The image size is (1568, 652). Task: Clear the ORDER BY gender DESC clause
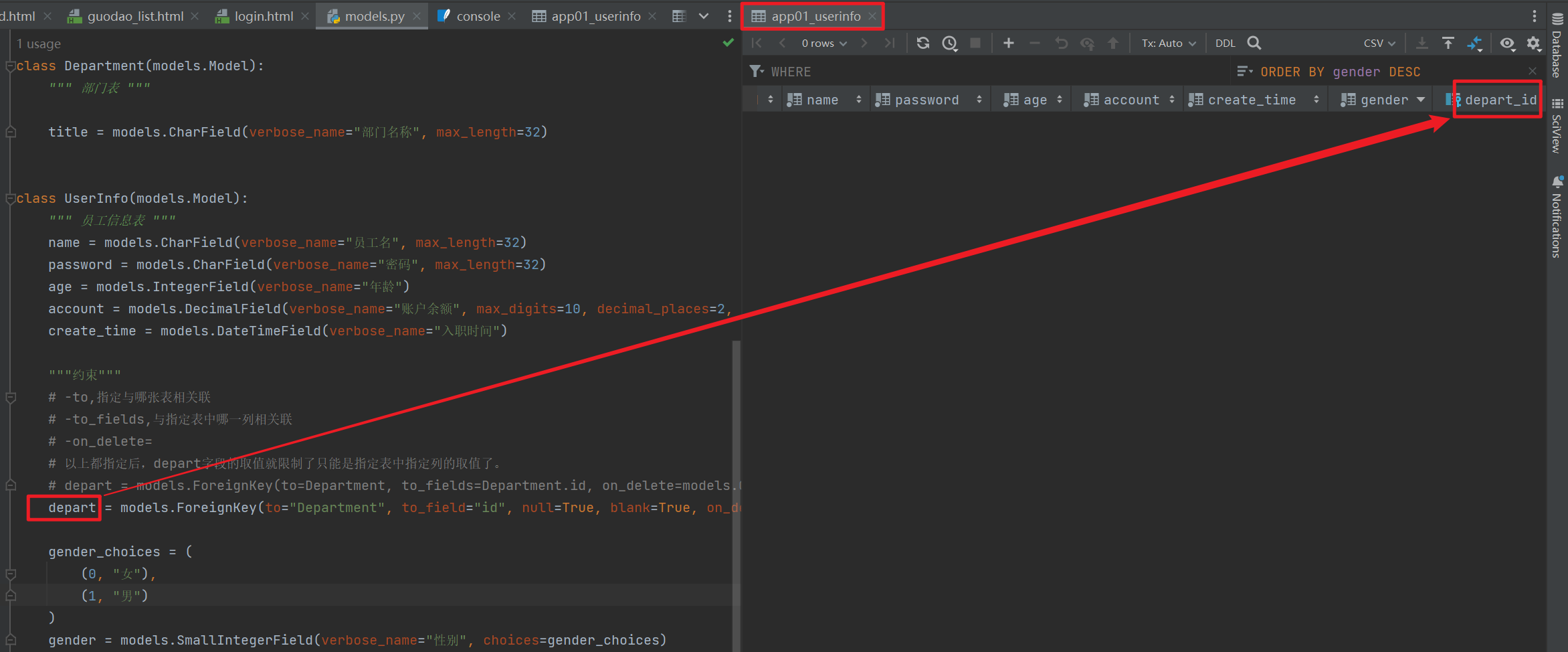click(x=1532, y=72)
